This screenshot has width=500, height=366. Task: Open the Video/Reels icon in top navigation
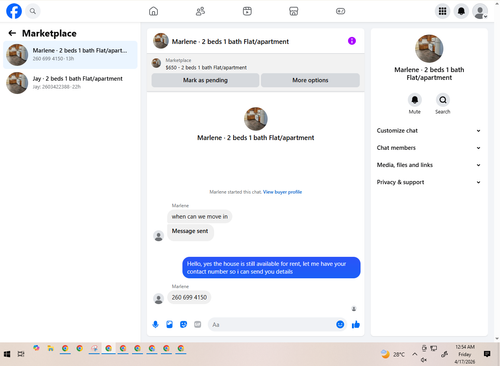pos(247,11)
